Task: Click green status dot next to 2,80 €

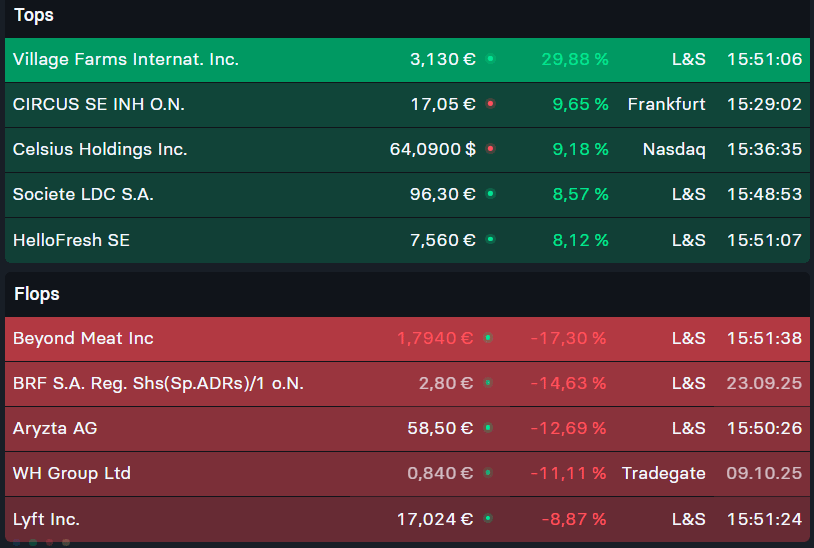Action: (x=488, y=383)
